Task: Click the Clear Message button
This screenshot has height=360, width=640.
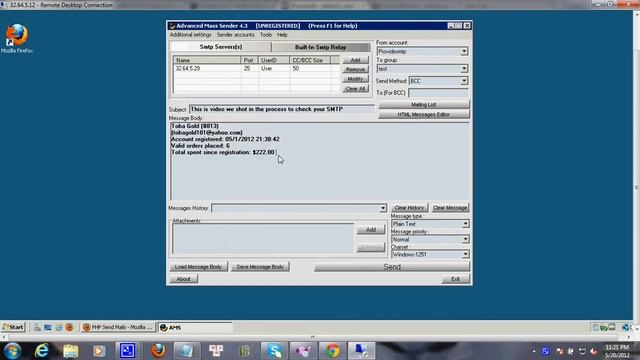Action: [450, 208]
